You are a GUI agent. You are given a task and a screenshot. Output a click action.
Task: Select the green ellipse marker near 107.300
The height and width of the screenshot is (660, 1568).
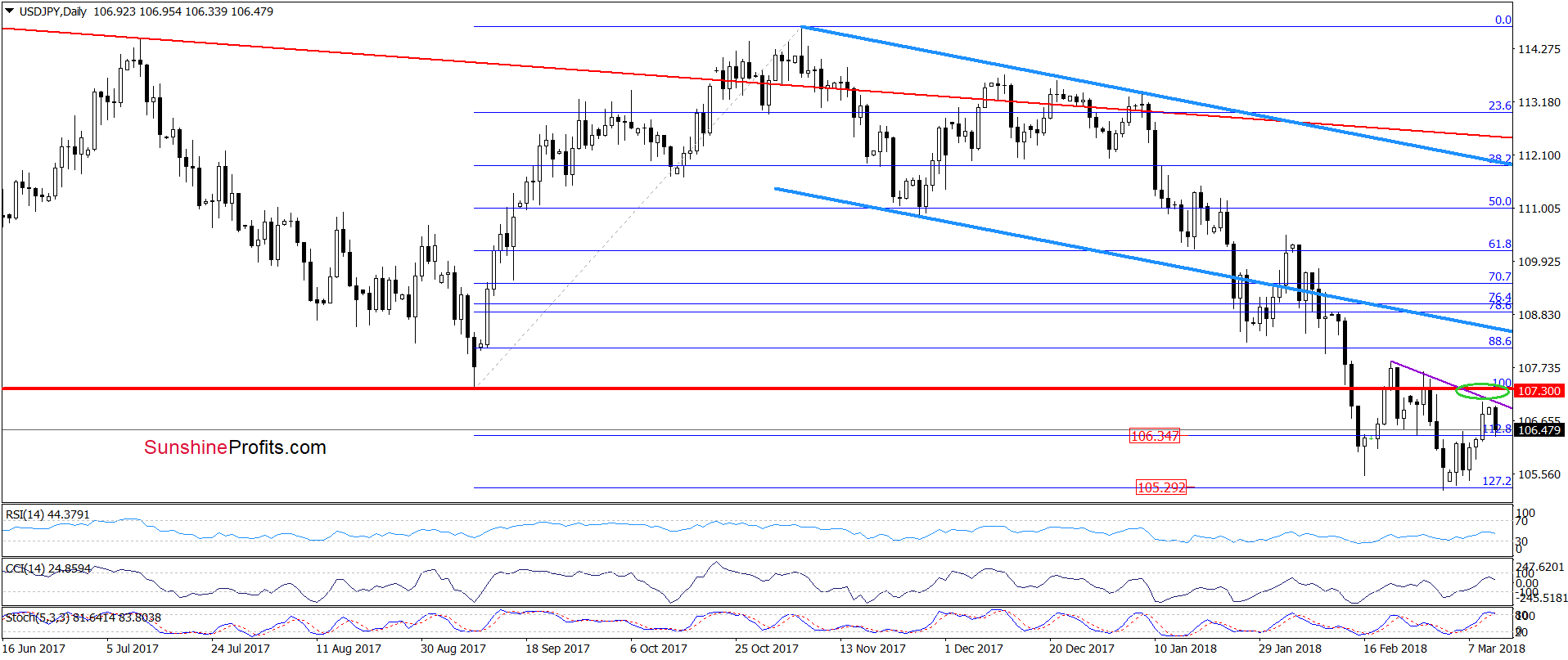tap(1482, 391)
